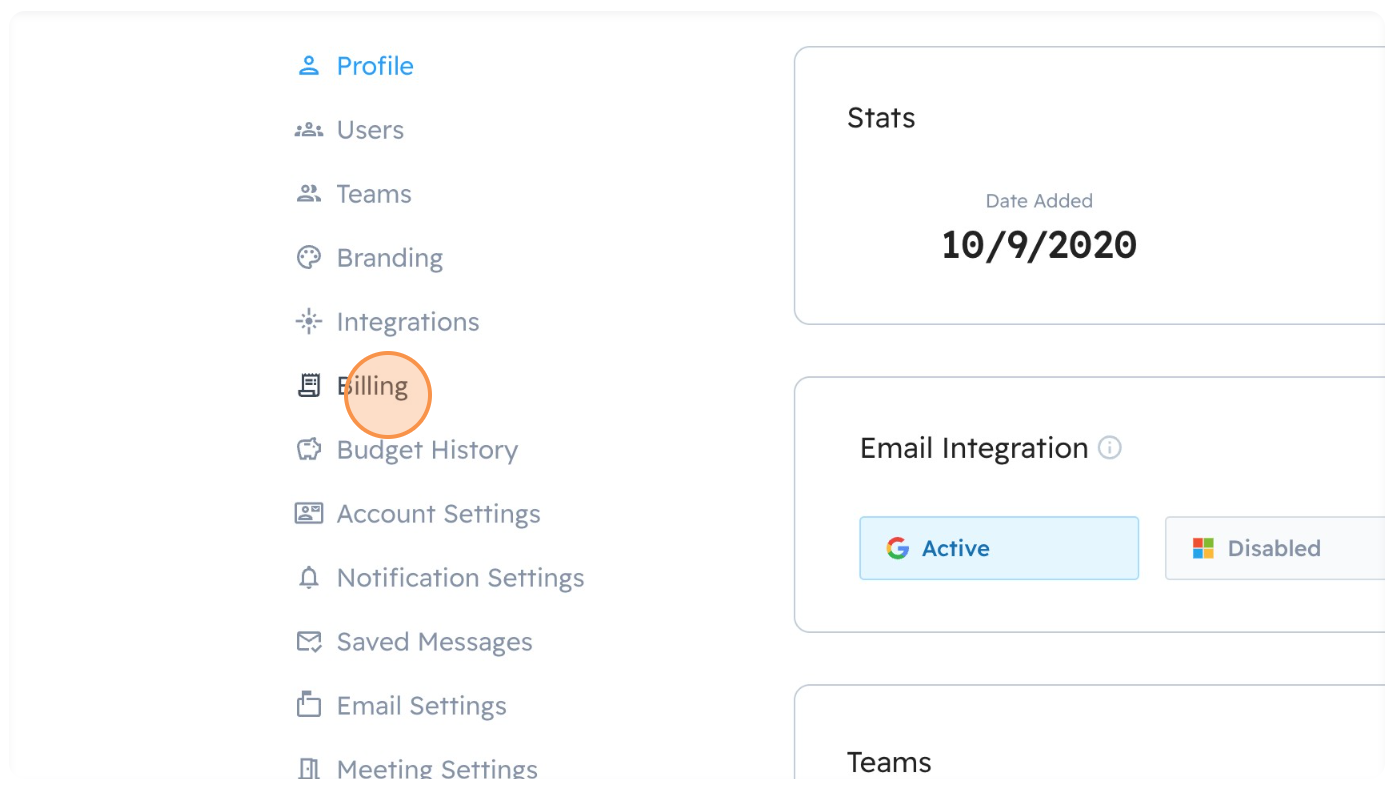Click the Teams people icon

click(309, 194)
